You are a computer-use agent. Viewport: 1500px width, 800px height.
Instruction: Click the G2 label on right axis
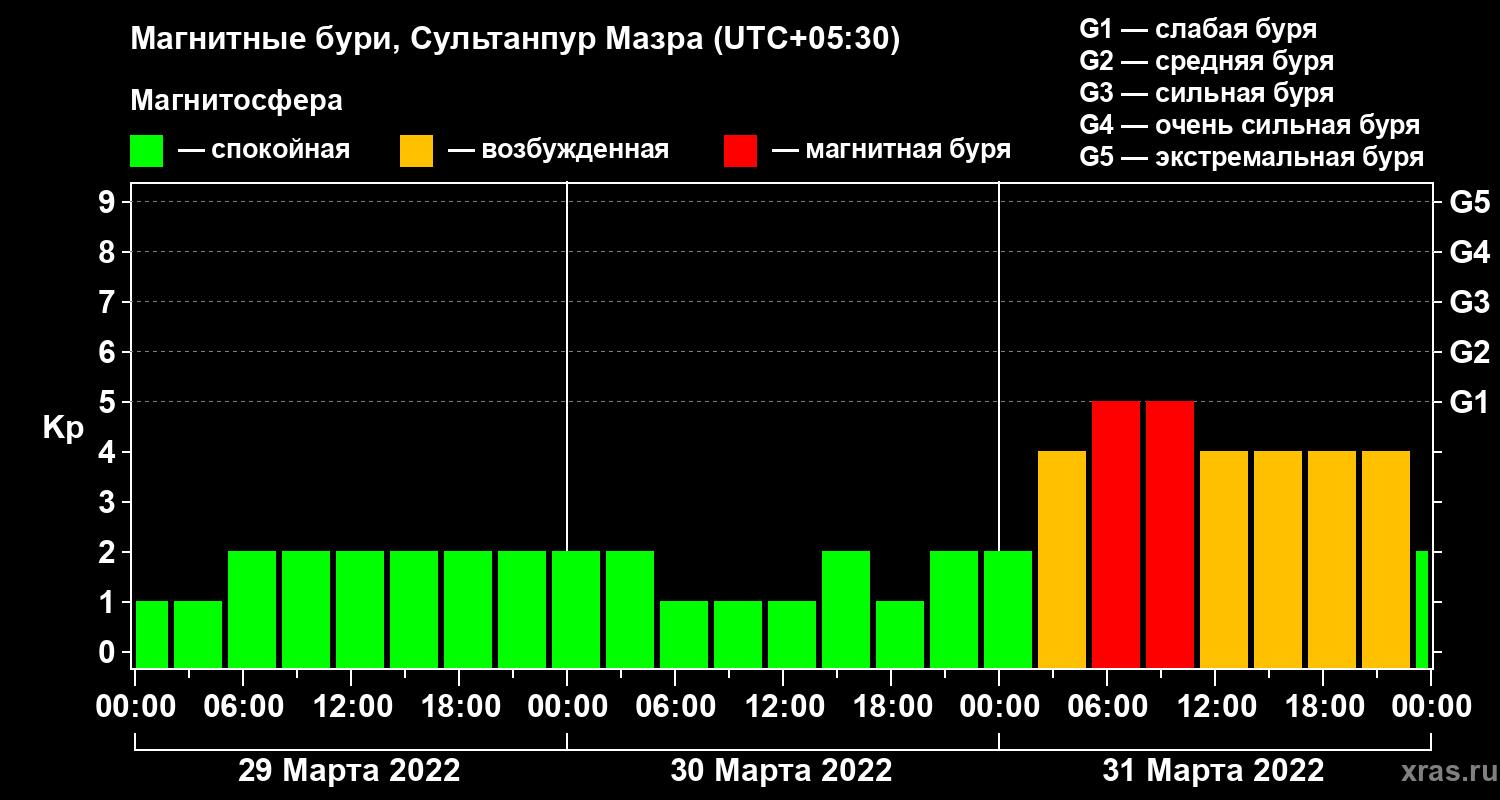click(x=1469, y=352)
